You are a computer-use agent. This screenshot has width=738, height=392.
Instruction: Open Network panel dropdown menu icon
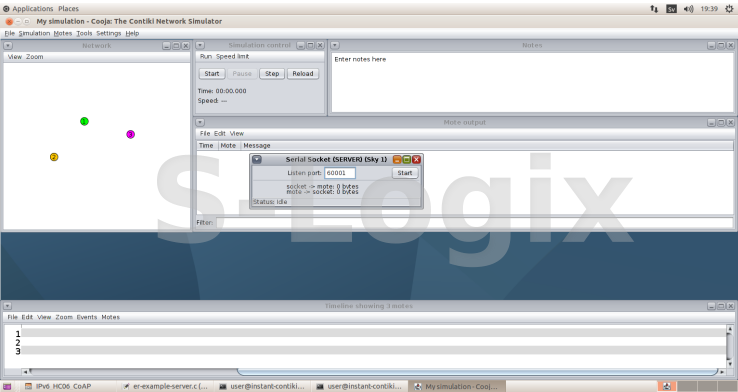click(8, 46)
